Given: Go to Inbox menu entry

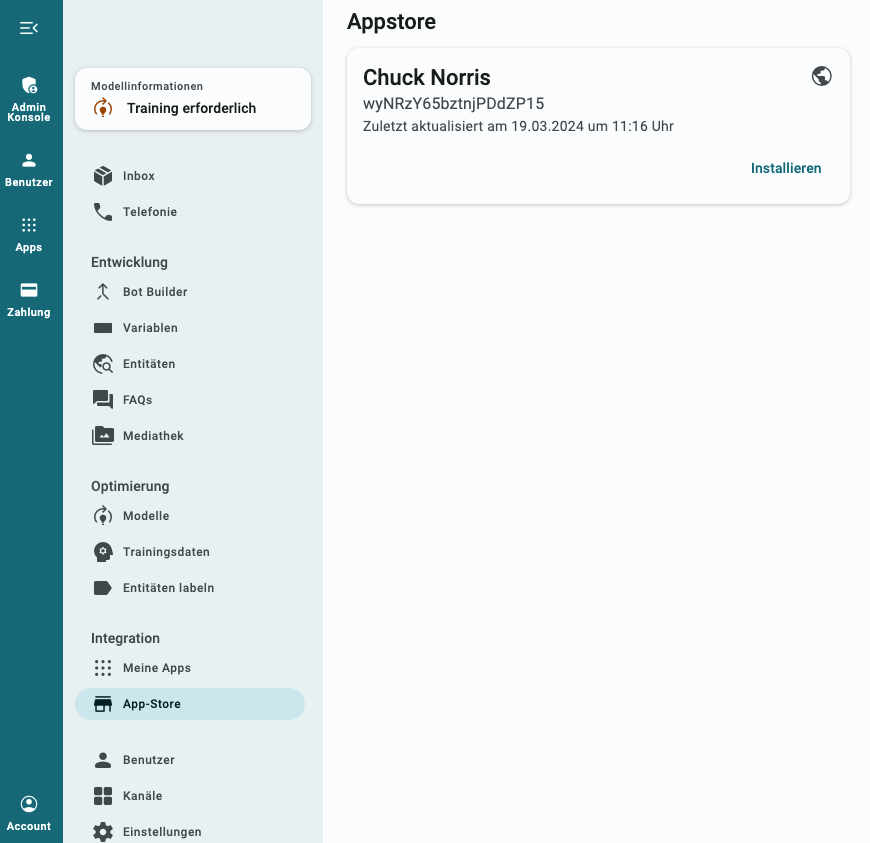Looking at the screenshot, I should [190, 176].
